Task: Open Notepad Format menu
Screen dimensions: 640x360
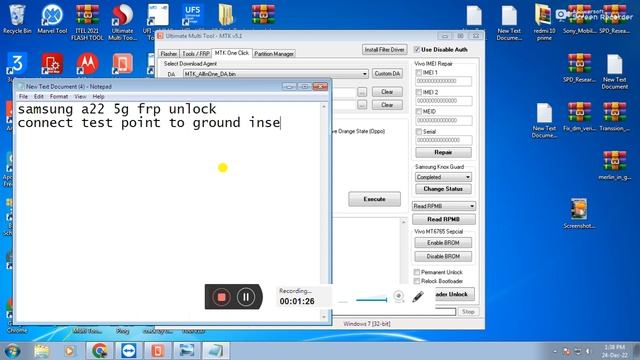Action: [x=59, y=96]
